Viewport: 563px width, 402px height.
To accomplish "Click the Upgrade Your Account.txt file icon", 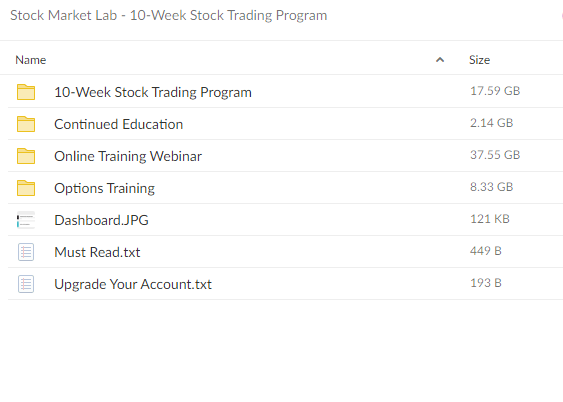I will click(x=26, y=284).
